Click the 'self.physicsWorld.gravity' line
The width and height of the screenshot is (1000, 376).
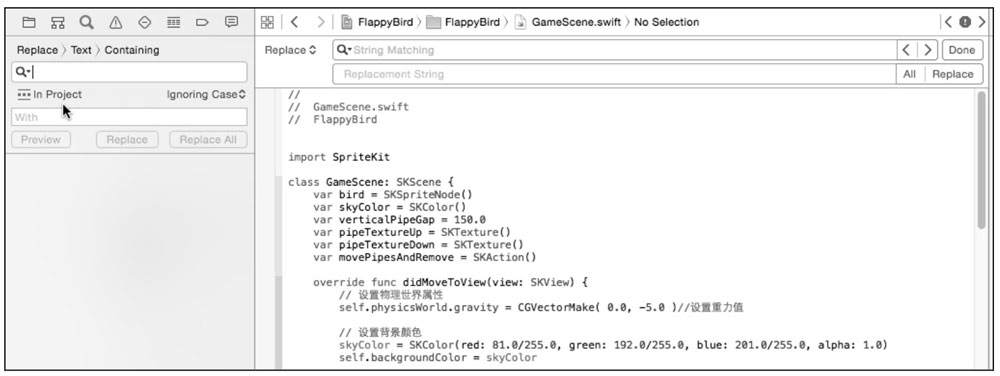pyautogui.click(x=541, y=308)
